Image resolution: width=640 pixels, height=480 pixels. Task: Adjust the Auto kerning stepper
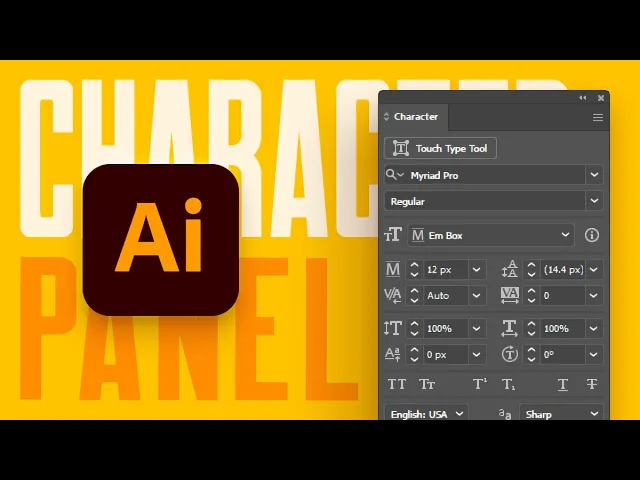pos(414,296)
